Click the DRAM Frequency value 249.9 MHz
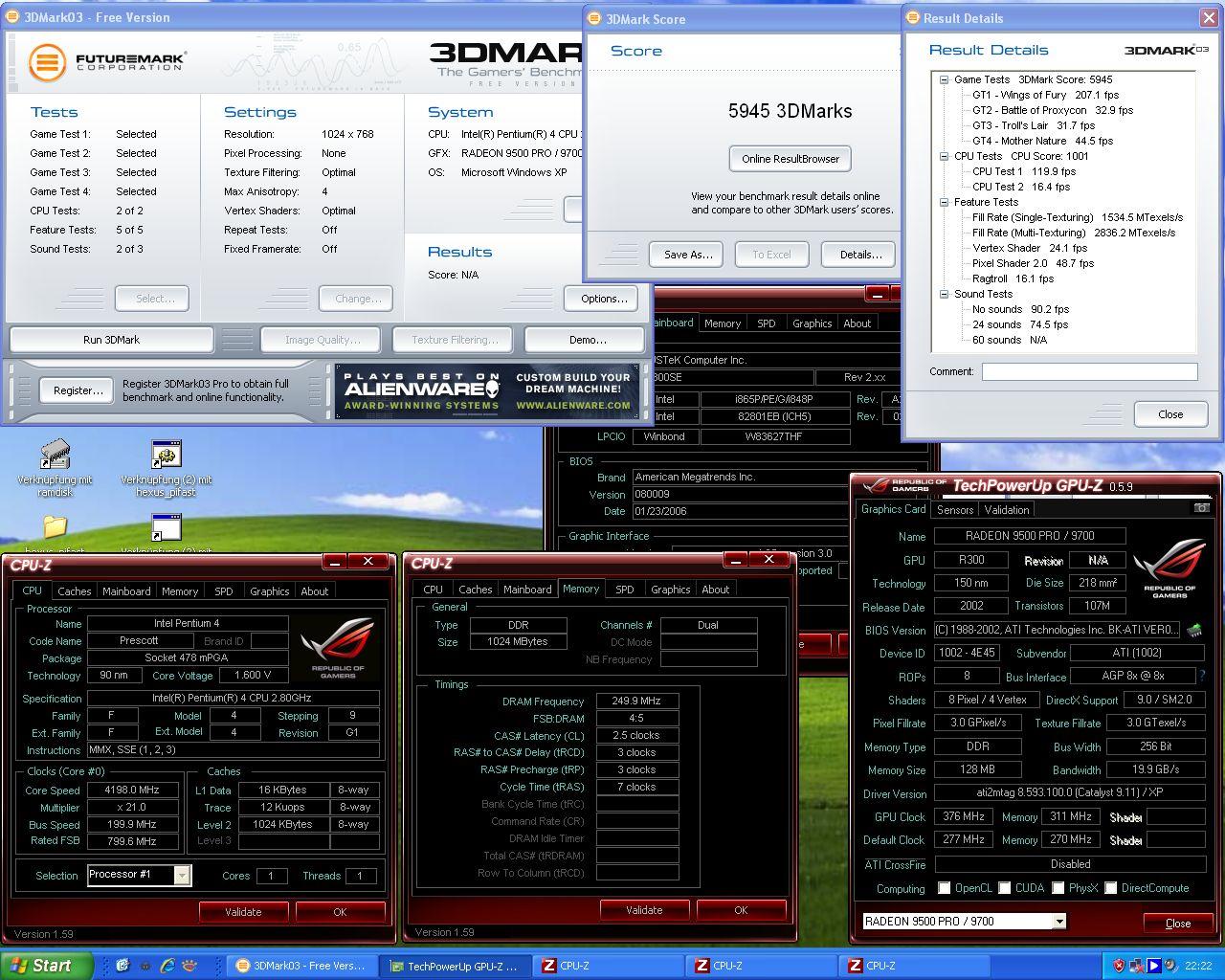The image size is (1225, 980). coord(636,702)
